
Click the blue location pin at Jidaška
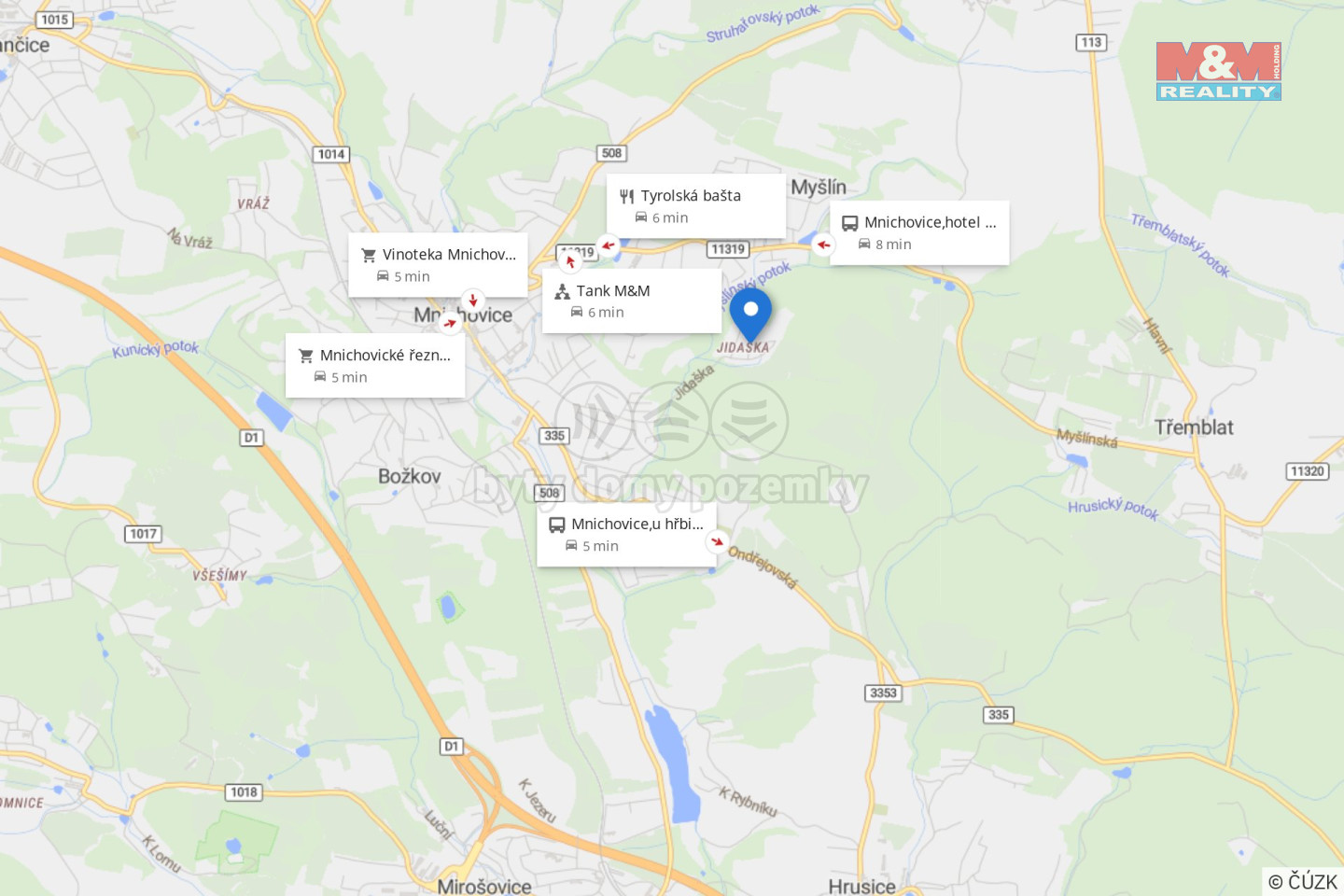750,315
